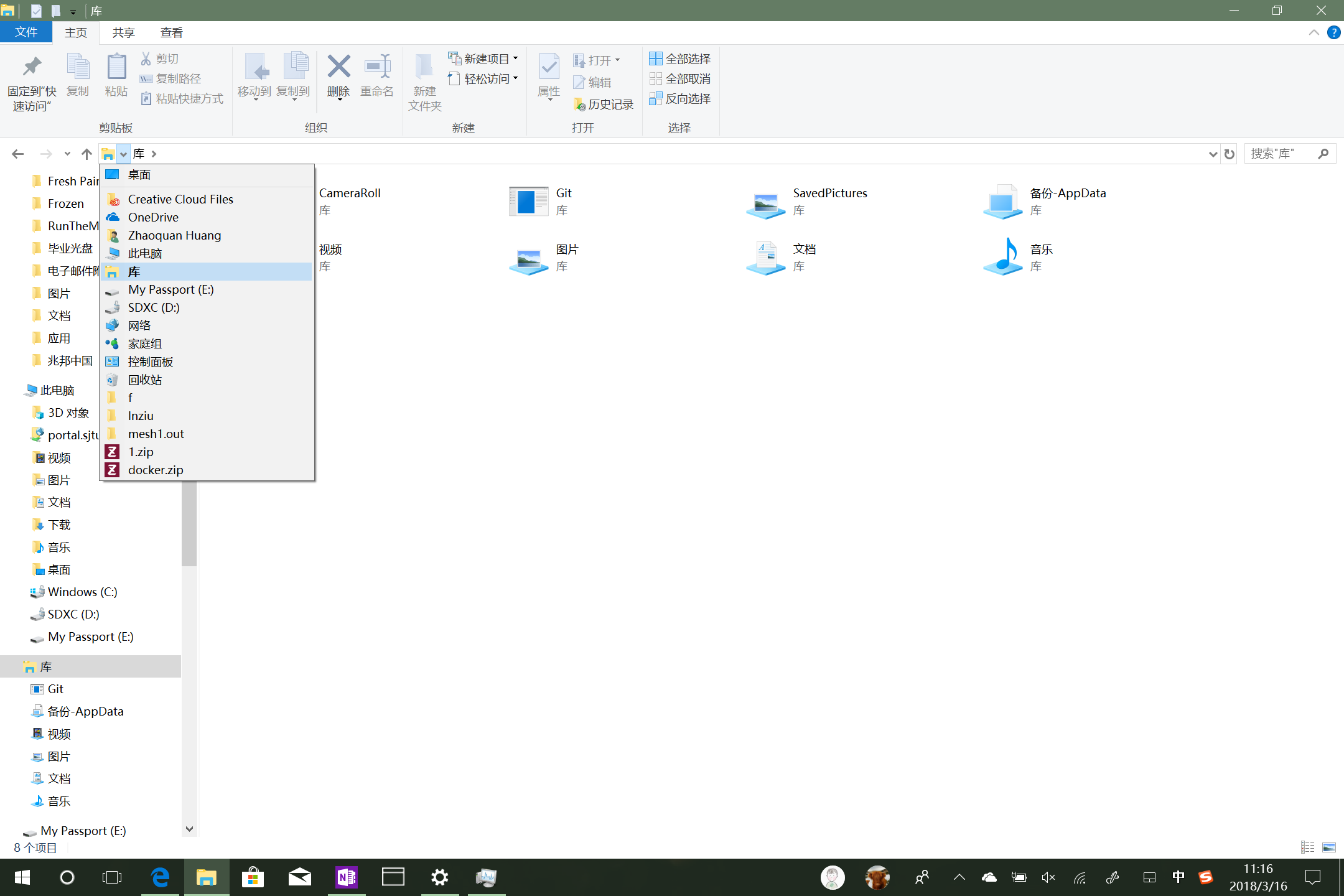
Task: Click the Select All (全部选择) icon
Action: (x=655, y=58)
